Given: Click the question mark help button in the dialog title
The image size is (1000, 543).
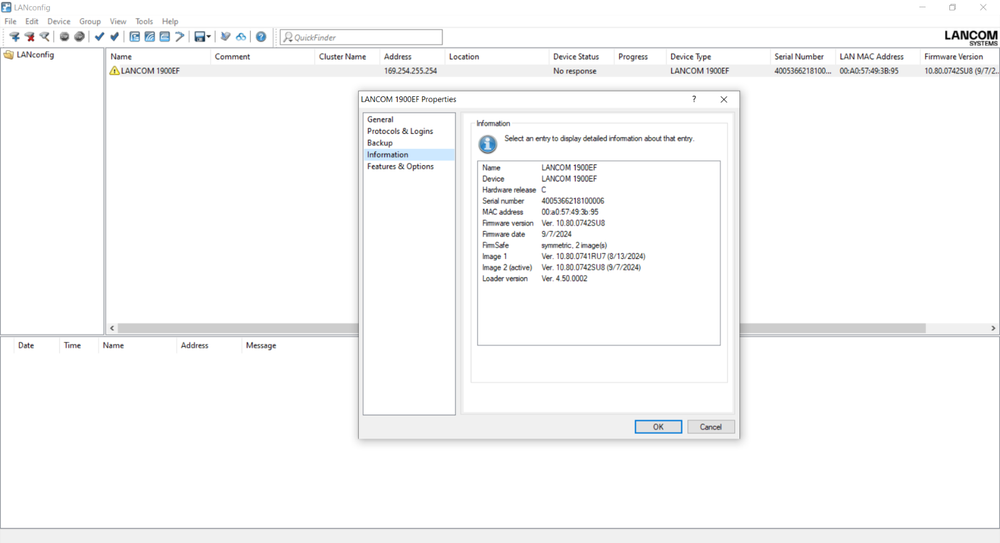Looking at the screenshot, I should (x=694, y=99).
